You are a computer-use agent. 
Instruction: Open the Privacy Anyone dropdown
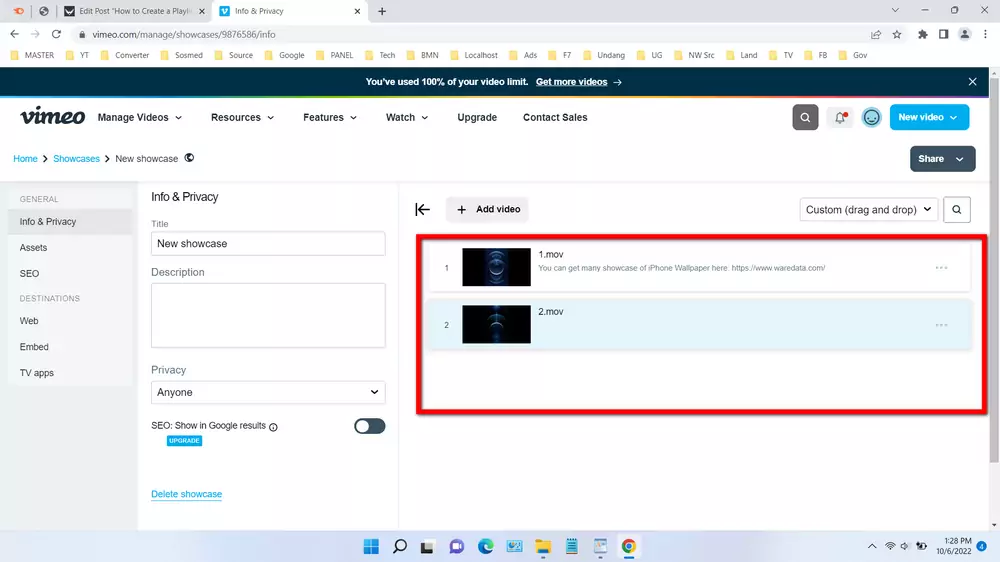point(268,392)
